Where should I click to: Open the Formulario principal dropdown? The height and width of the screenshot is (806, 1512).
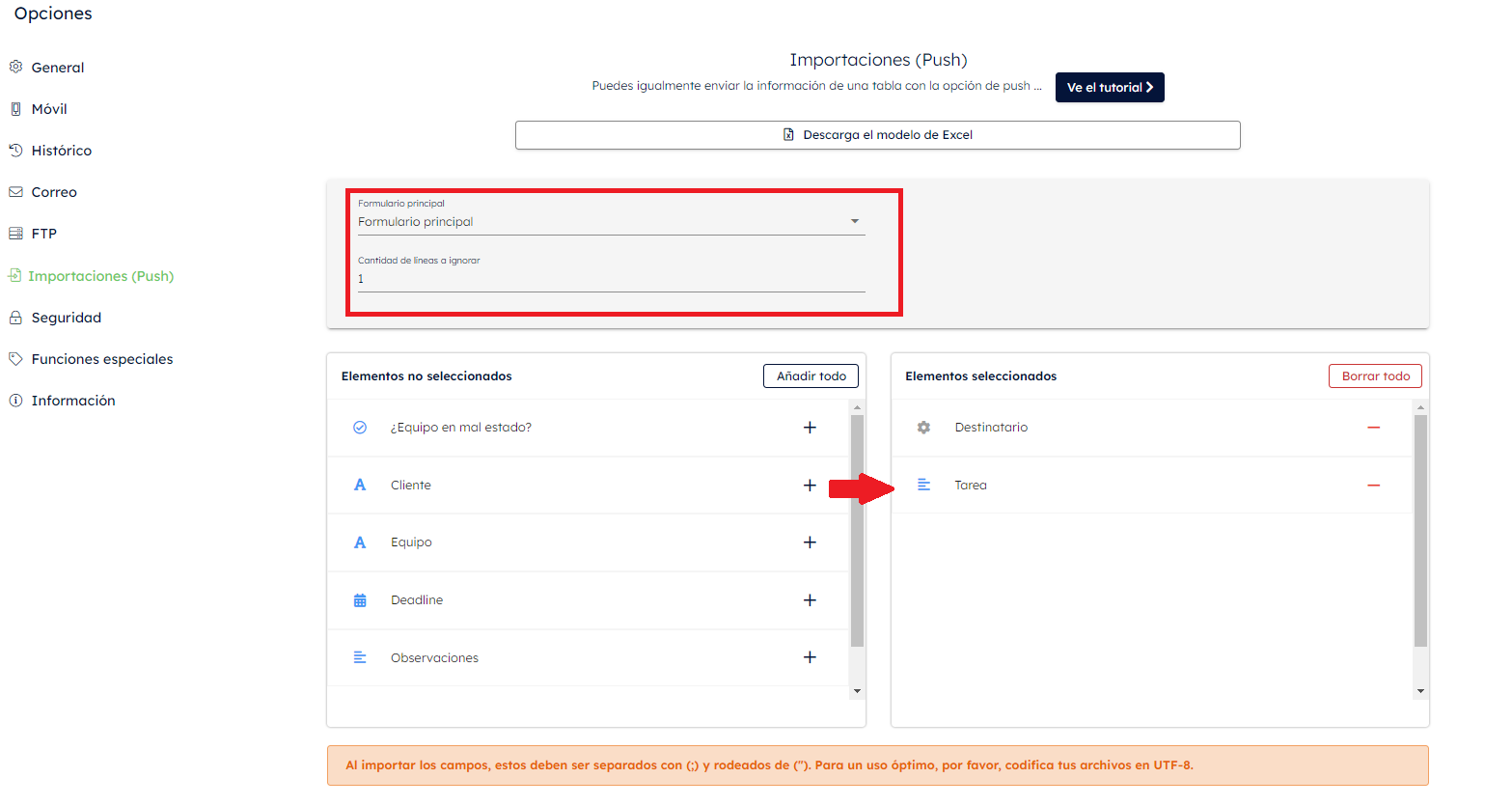pos(612,222)
